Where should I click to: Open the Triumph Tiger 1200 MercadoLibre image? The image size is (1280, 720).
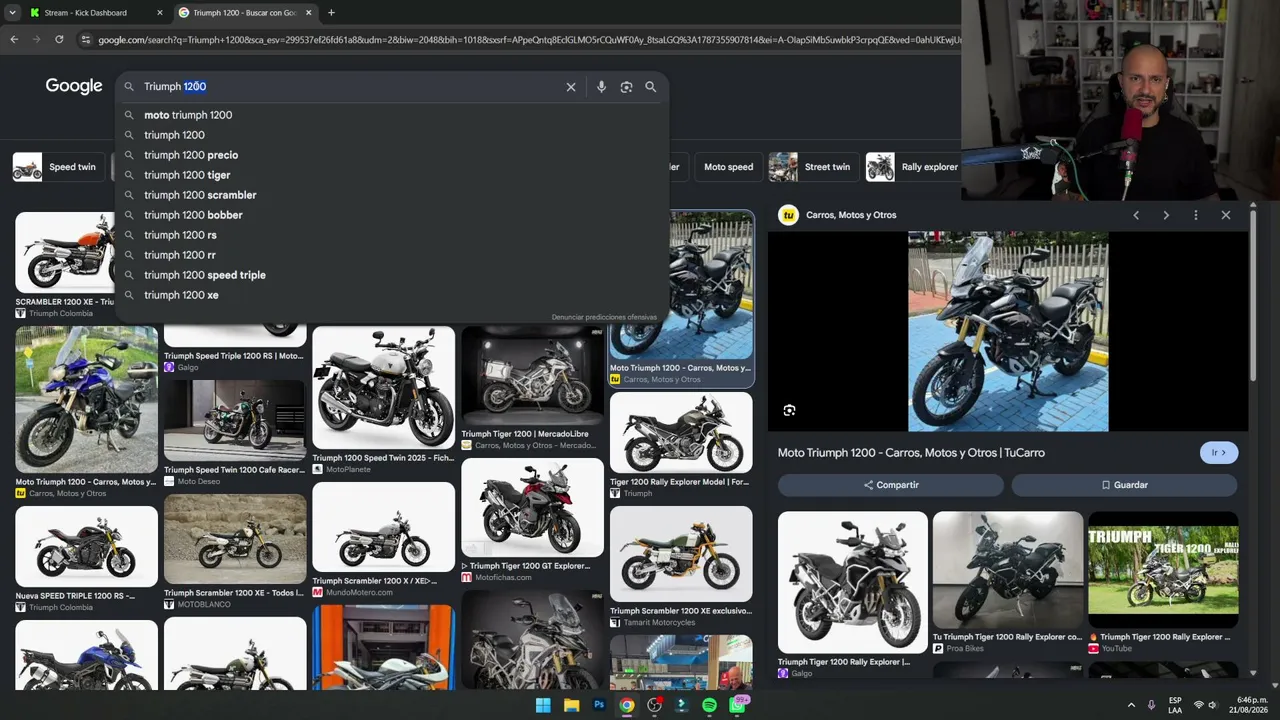tap(532, 376)
